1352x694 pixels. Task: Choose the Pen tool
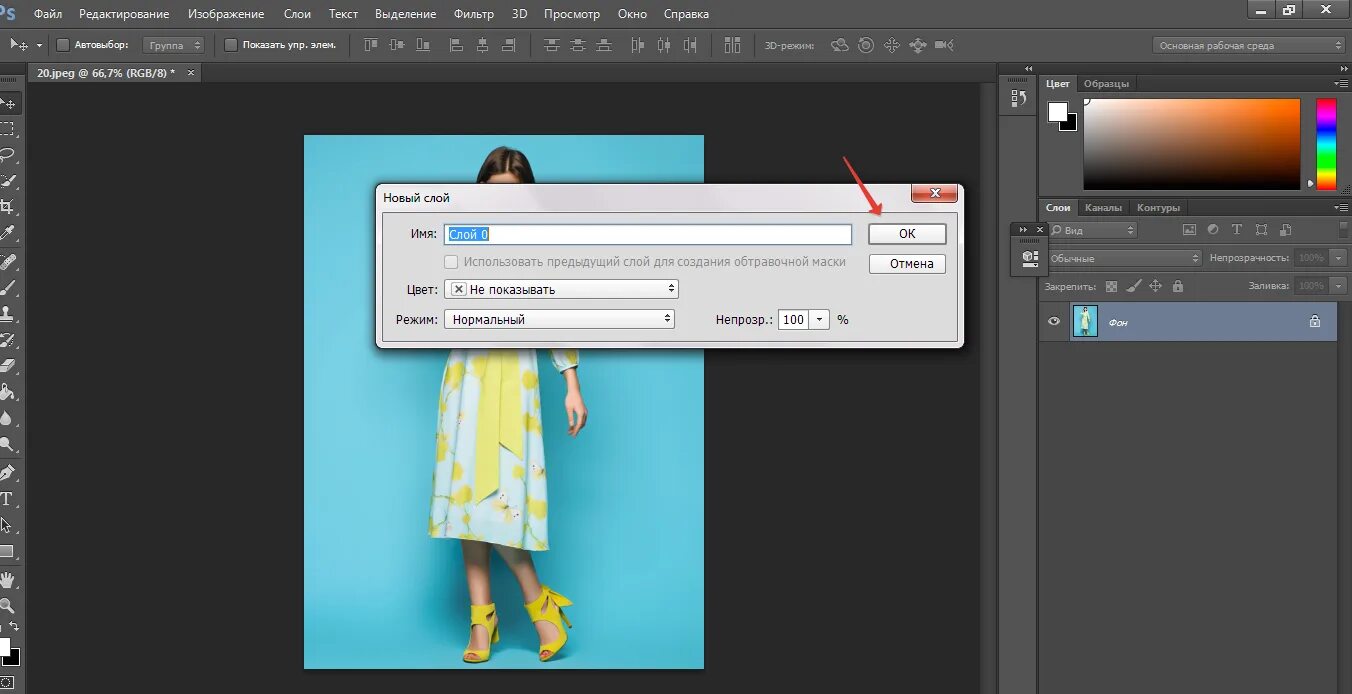pos(7,472)
